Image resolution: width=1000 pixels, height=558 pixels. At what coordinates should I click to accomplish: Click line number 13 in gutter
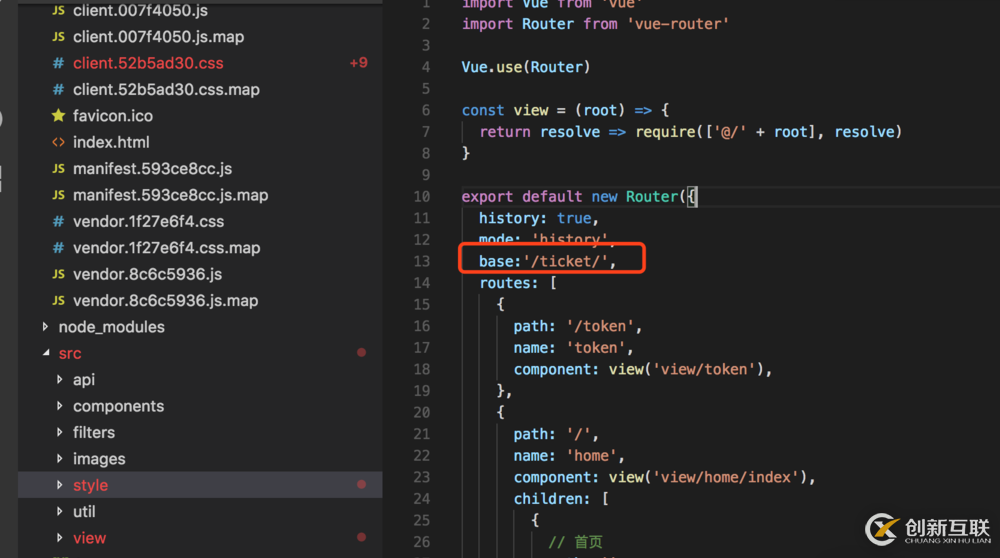tap(422, 261)
